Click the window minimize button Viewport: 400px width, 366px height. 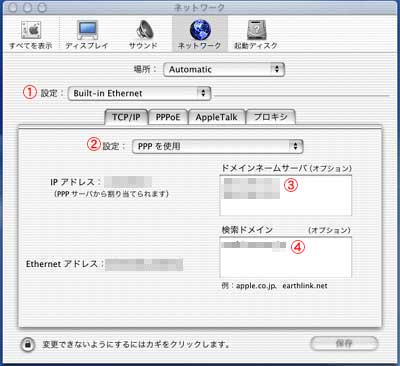pyautogui.click(x=27, y=8)
